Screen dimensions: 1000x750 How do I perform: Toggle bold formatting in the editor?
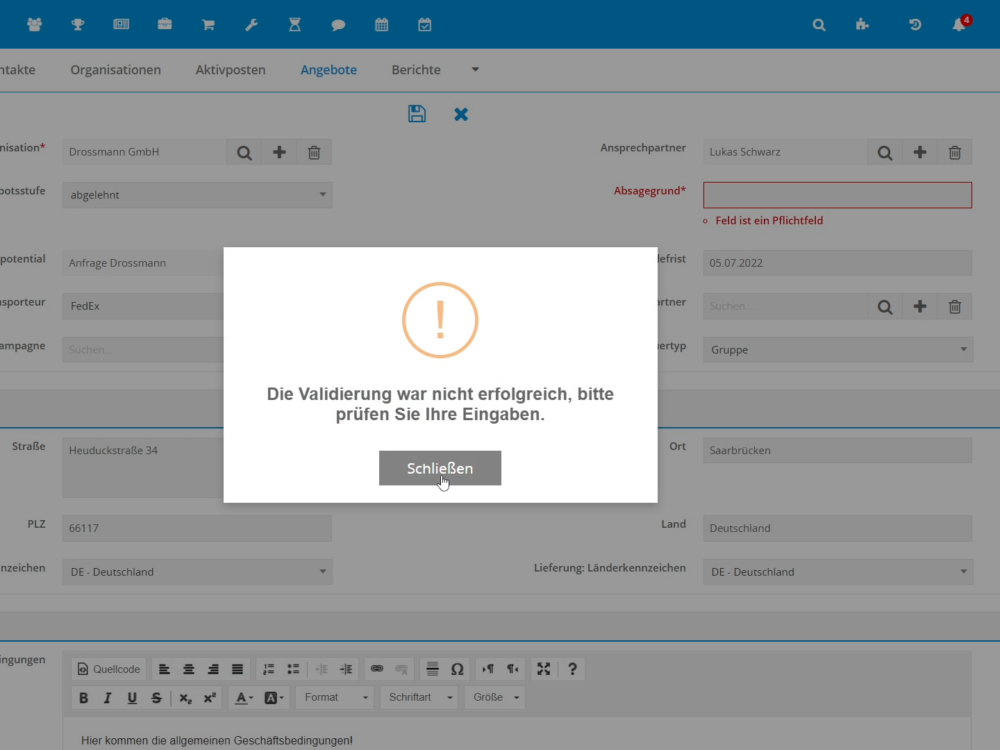(x=84, y=698)
